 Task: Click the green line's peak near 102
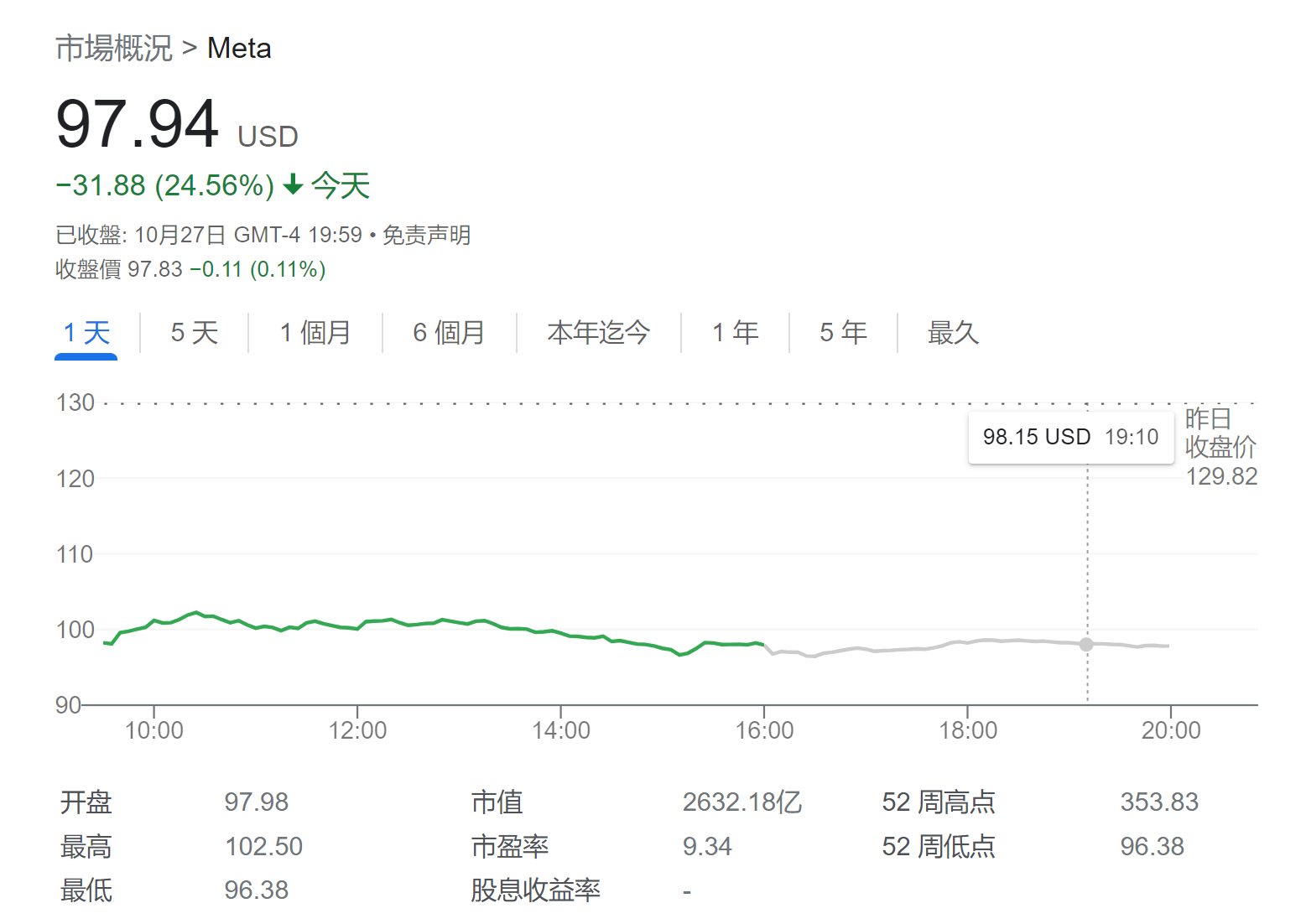click(x=196, y=612)
